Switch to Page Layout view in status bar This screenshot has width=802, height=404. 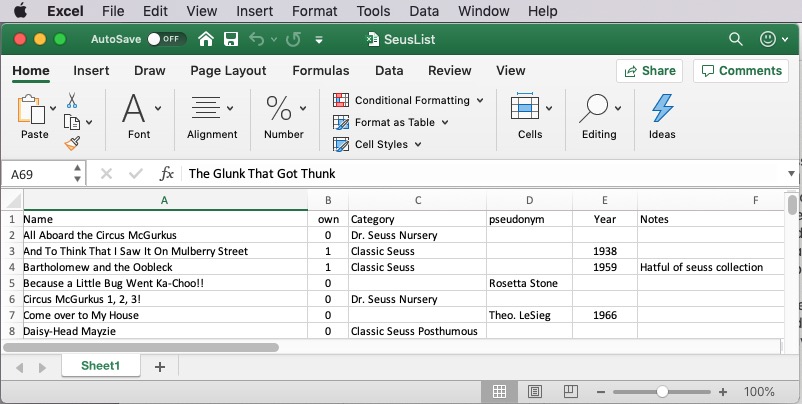point(534,392)
